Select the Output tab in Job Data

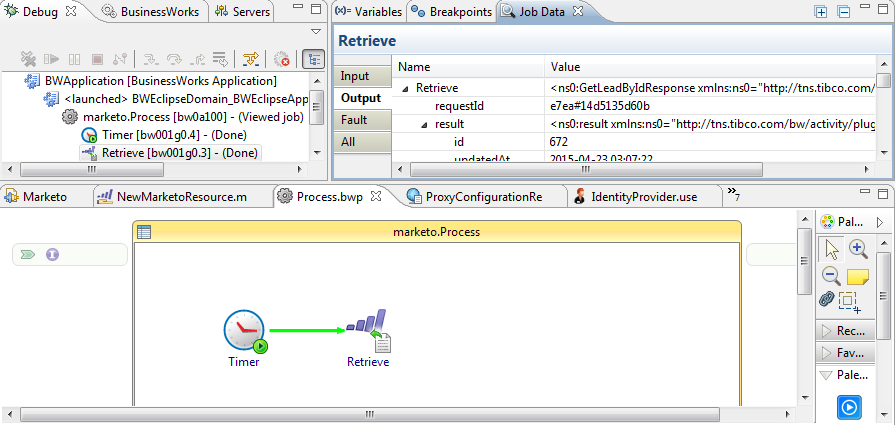click(362, 98)
